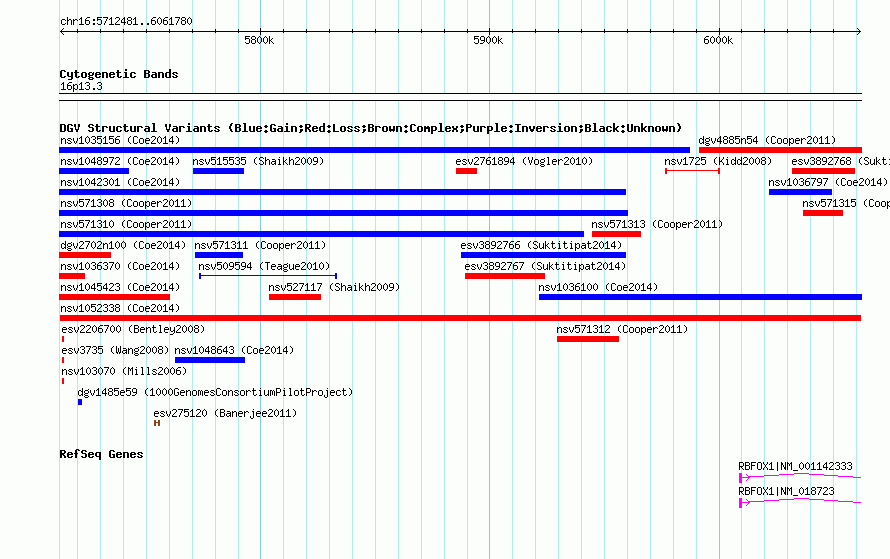Open dgv1485e59 1000GenomesConsortiumPilotProject variant
This screenshot has height=559, width=890.
point(215,392)
